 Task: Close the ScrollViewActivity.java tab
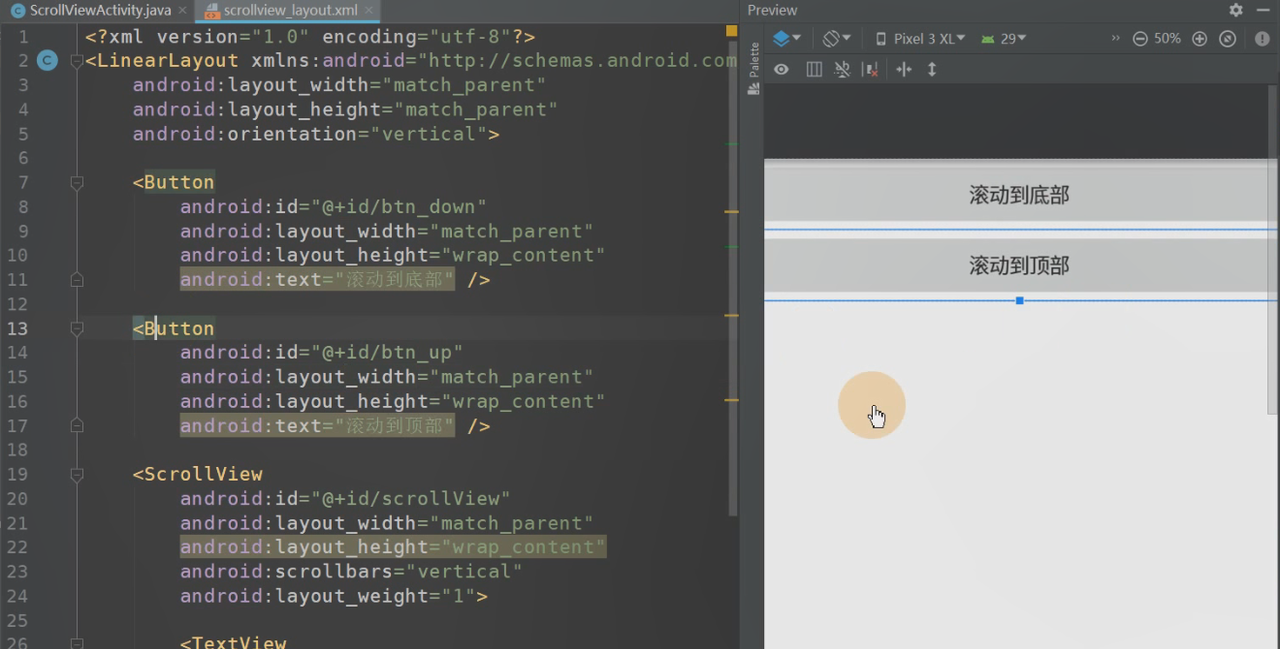(x=181, y=10)
